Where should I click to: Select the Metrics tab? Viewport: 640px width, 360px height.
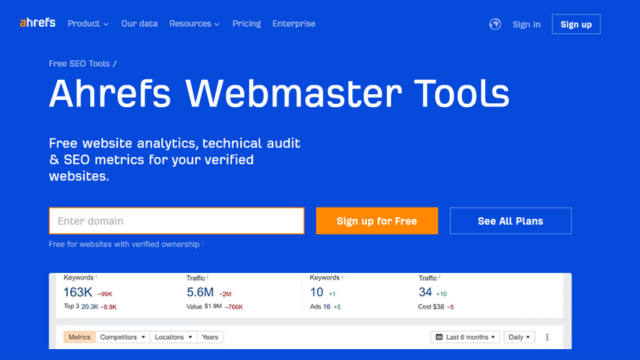pos(79,337)
